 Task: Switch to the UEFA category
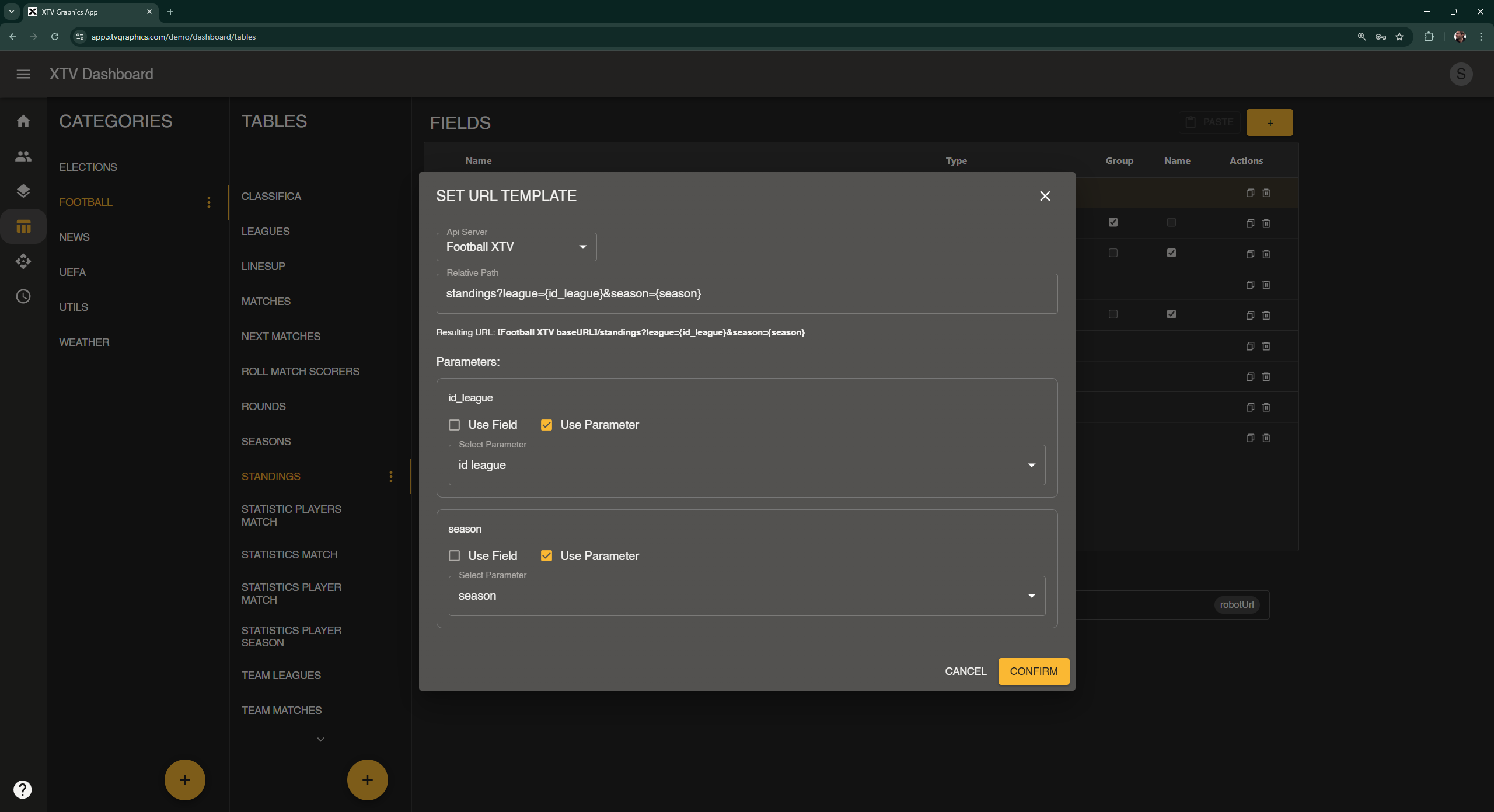(72, 272)
